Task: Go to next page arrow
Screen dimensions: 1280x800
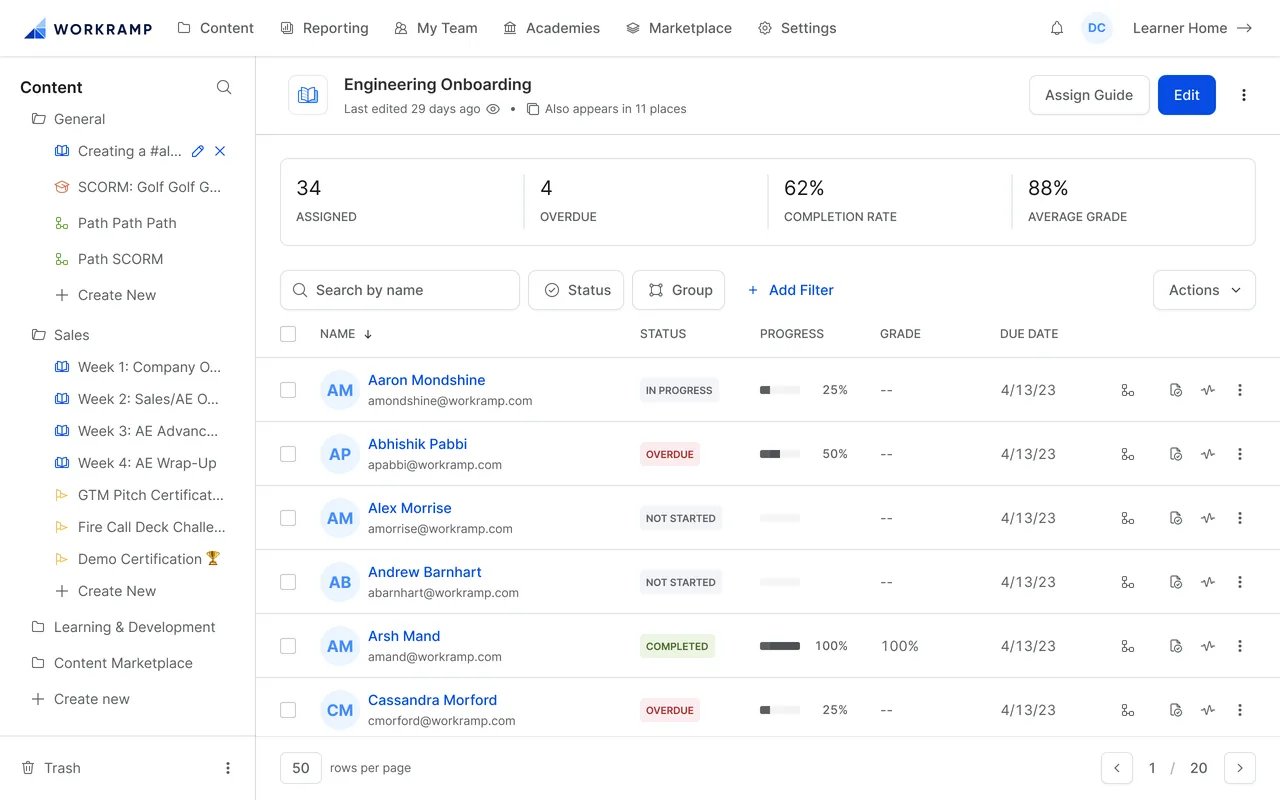Action: 1240,768
